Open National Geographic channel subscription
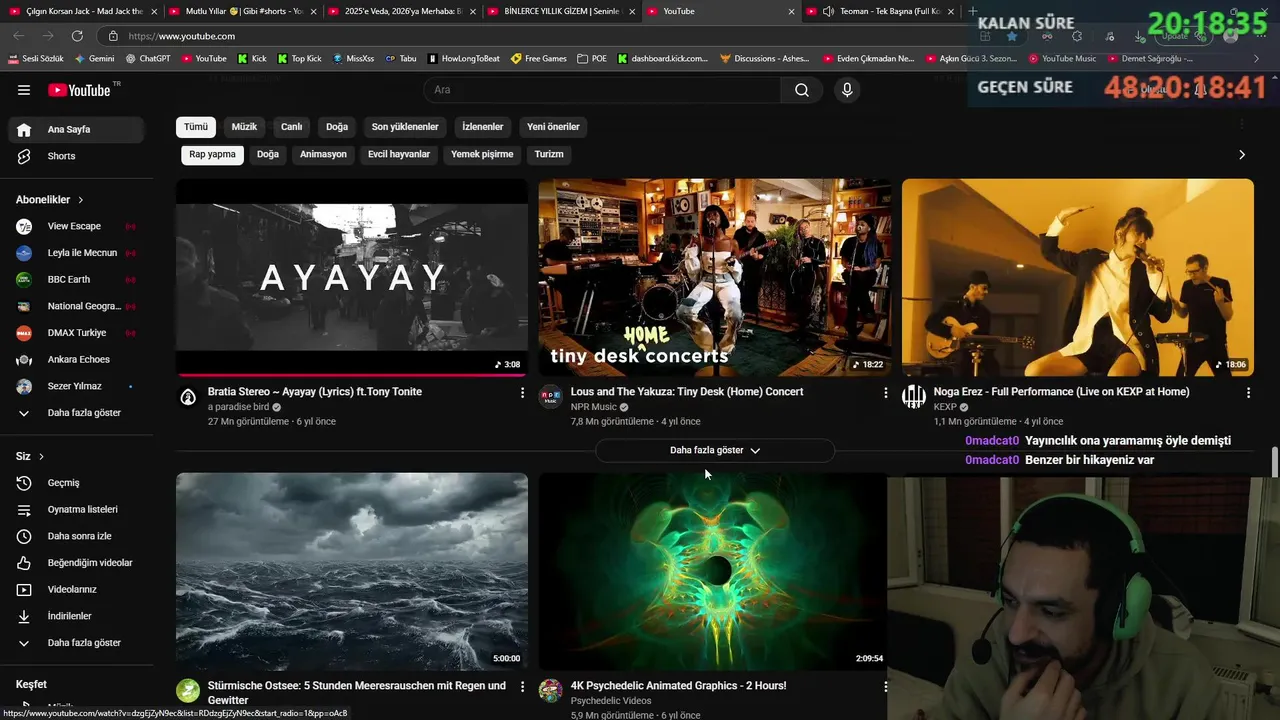The height and width of the screenshot is (720, 1280). pos(77,306)
